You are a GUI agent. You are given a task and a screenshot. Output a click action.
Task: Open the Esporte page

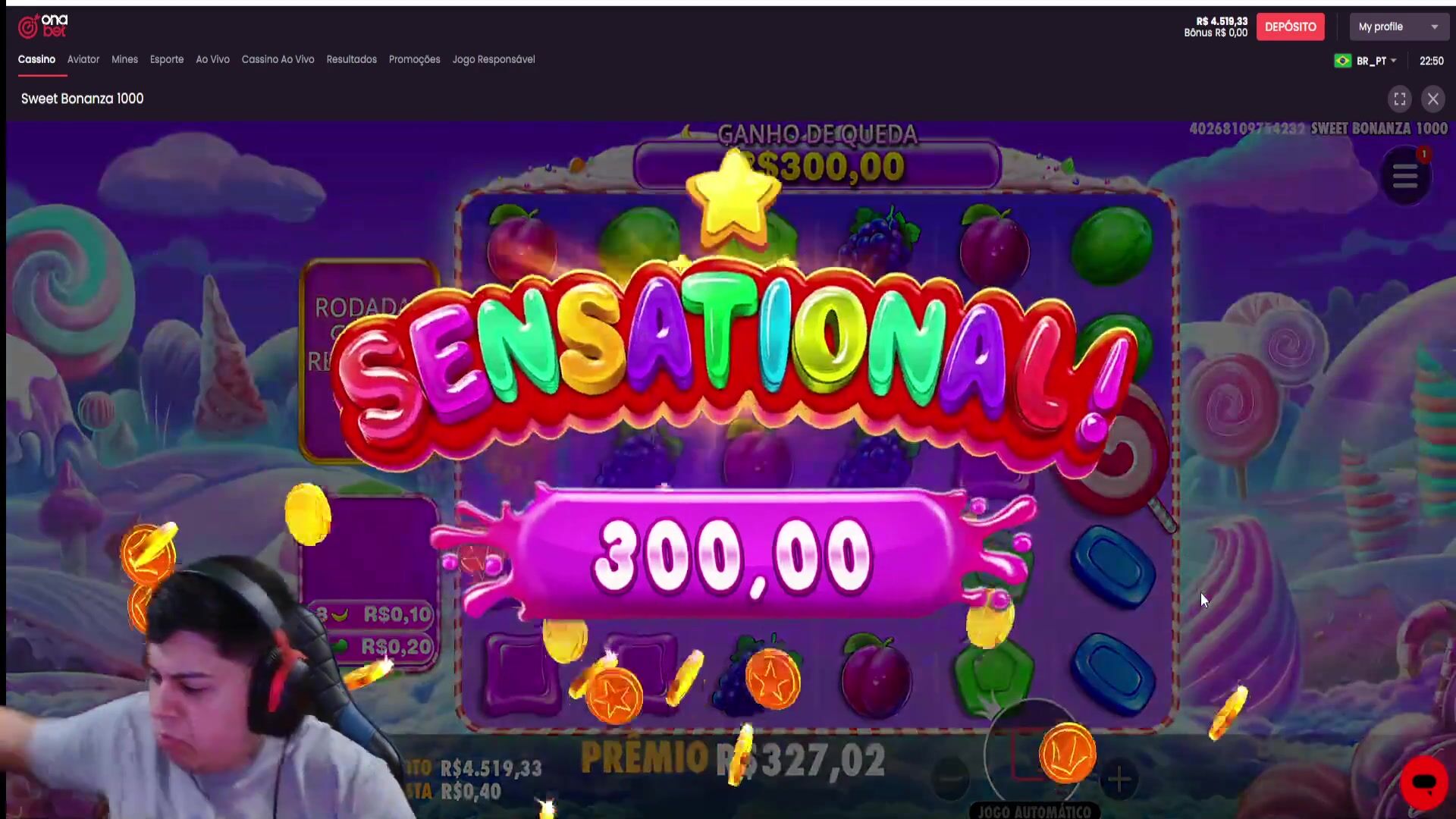pyautogui.click(x=167, y=59)
